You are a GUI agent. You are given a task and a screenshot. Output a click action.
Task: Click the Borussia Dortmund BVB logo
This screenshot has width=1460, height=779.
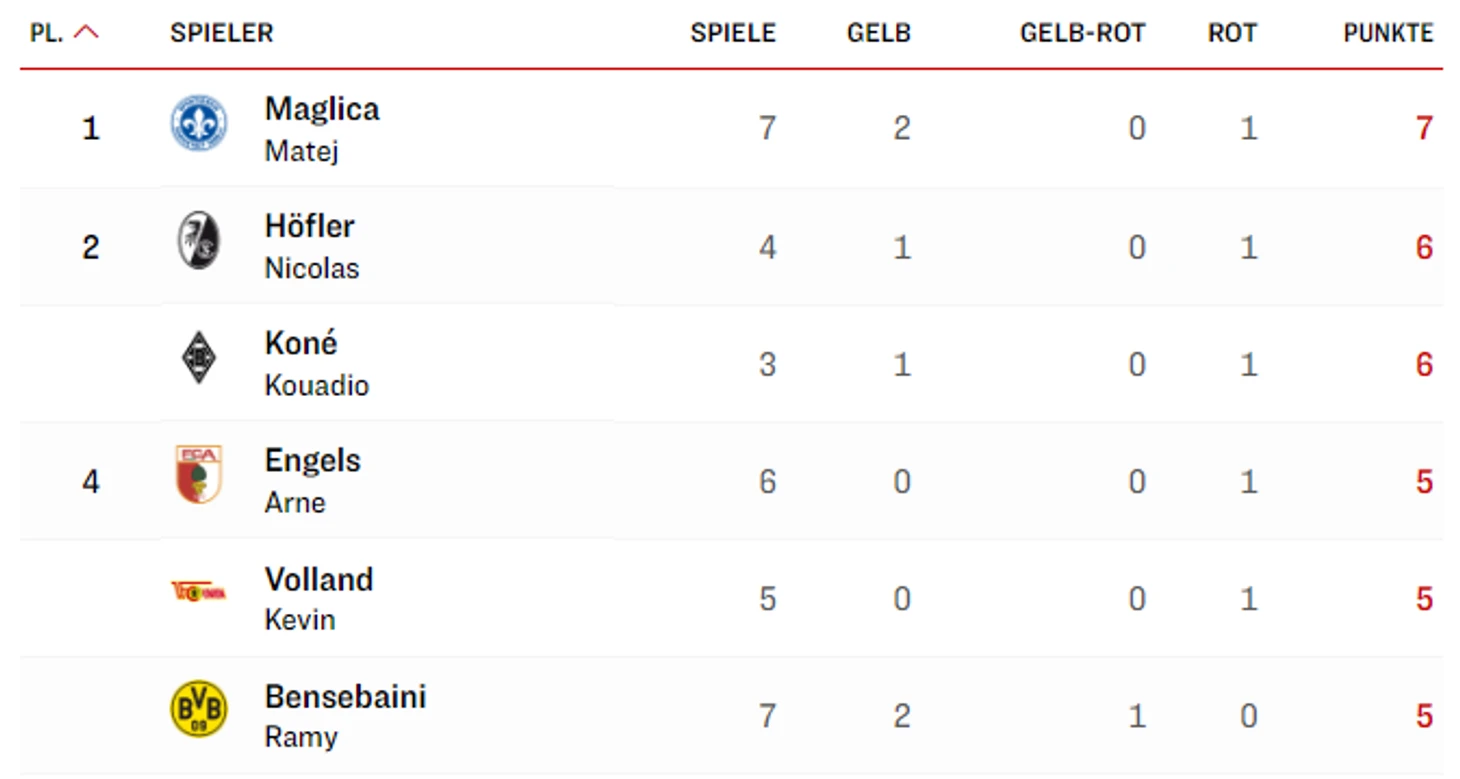pos(198,709)
